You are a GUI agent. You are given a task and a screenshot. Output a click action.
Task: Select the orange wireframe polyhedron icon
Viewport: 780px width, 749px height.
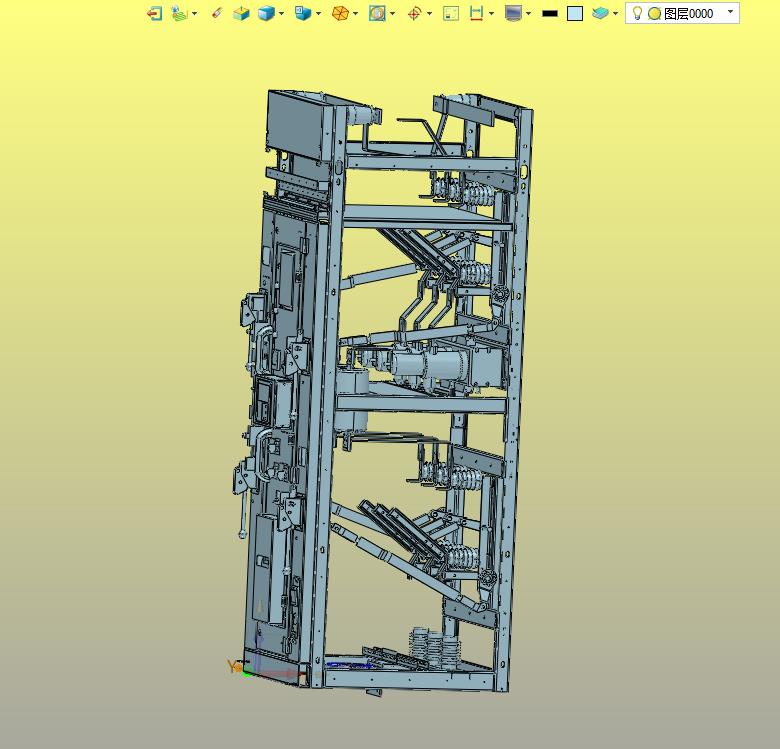pyautogui.click(x=340, y=13)
